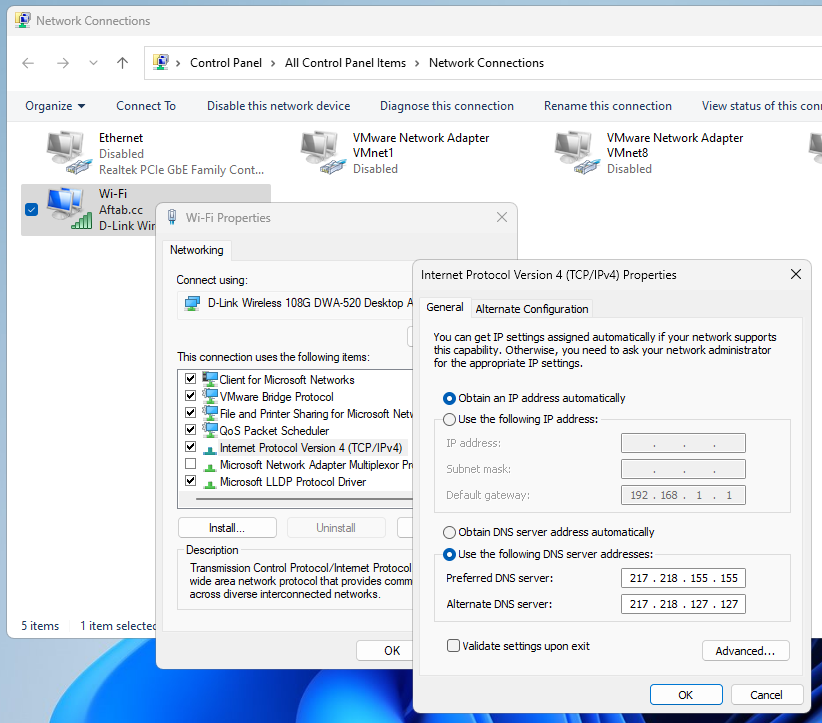
Task: Expand recent locations dropdown arrow
Action: 93,63
